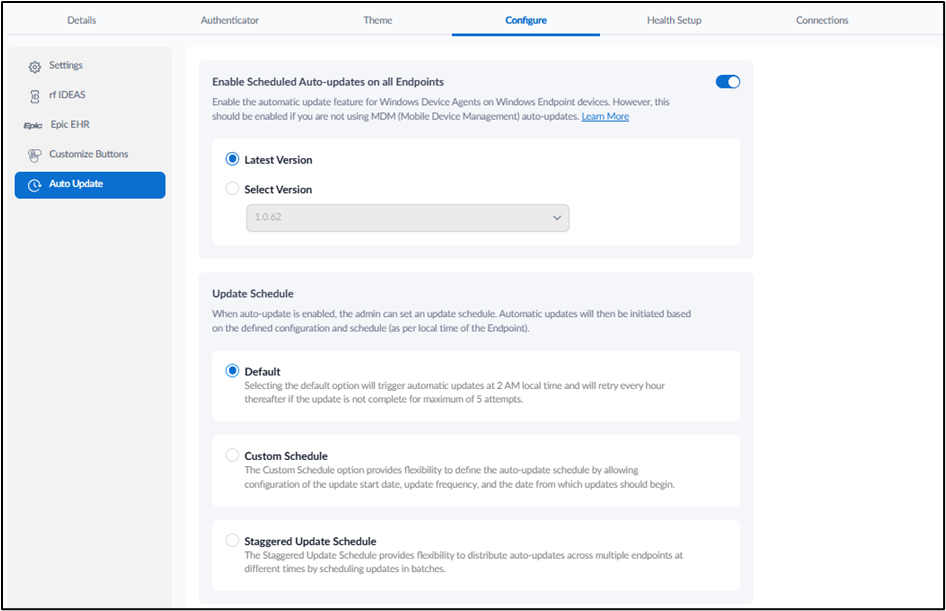Select Latest Version radio button
Image resolution: width=946 pixels, height=611 pixels.
click(232, 159)
